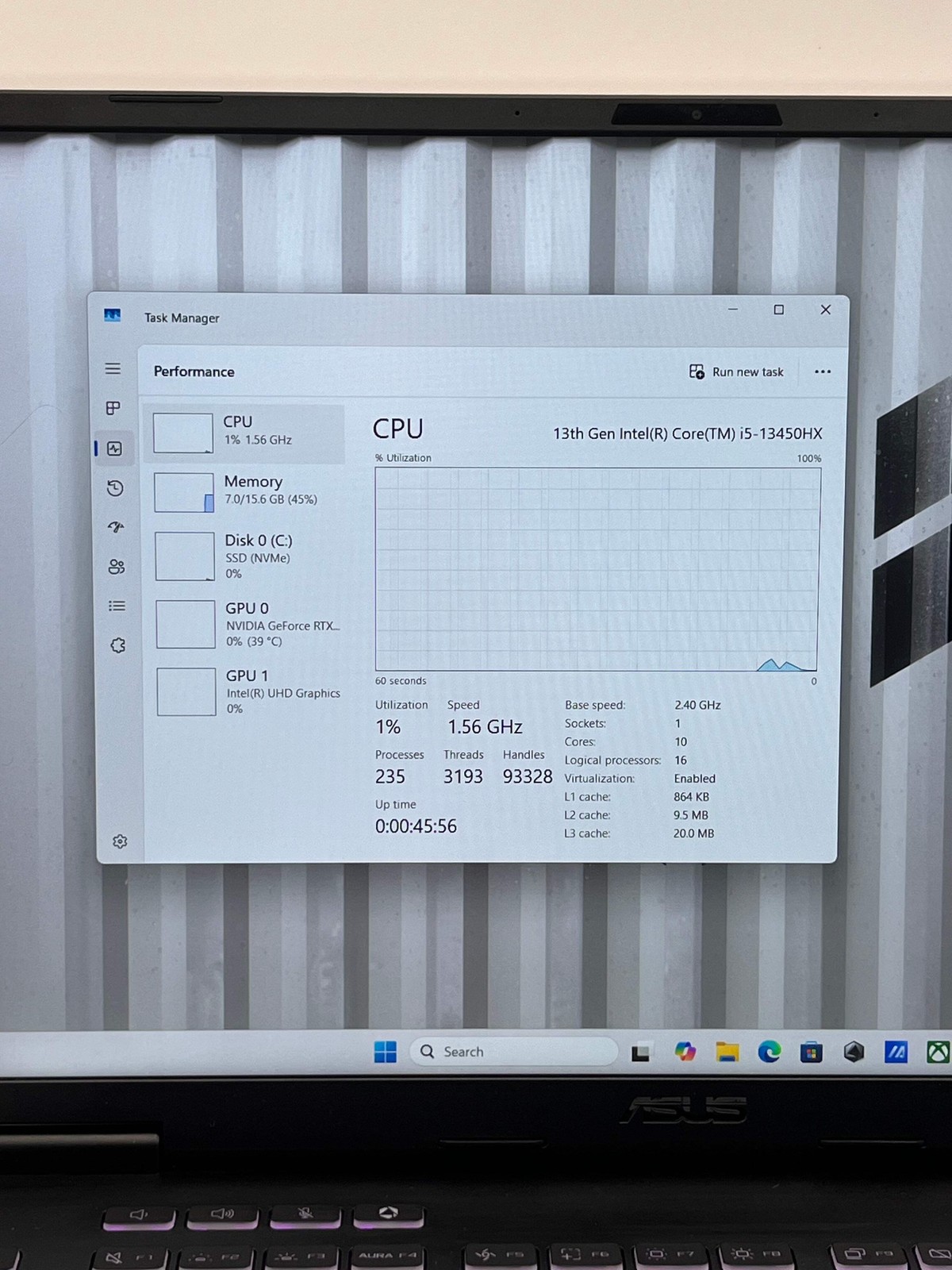
Task: Open MyASUS app on taskbar
Action: [896, 1053]
